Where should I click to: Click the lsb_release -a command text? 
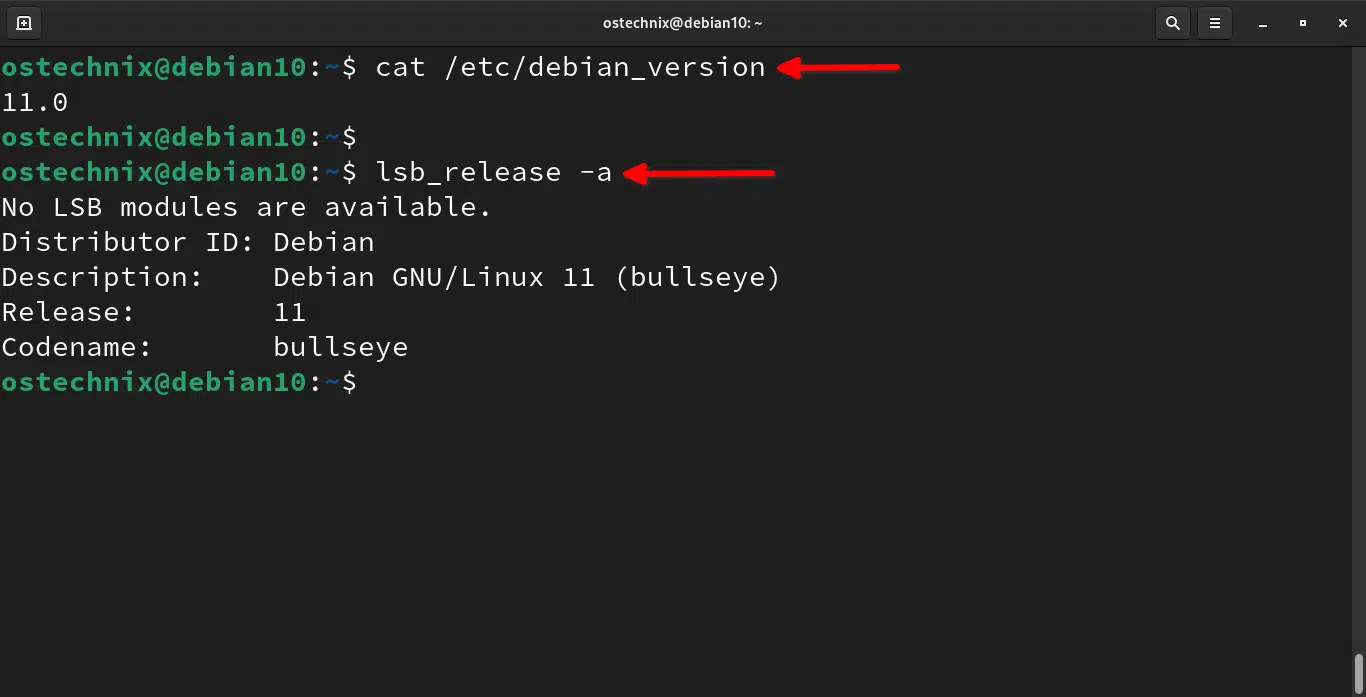[493, 172]
